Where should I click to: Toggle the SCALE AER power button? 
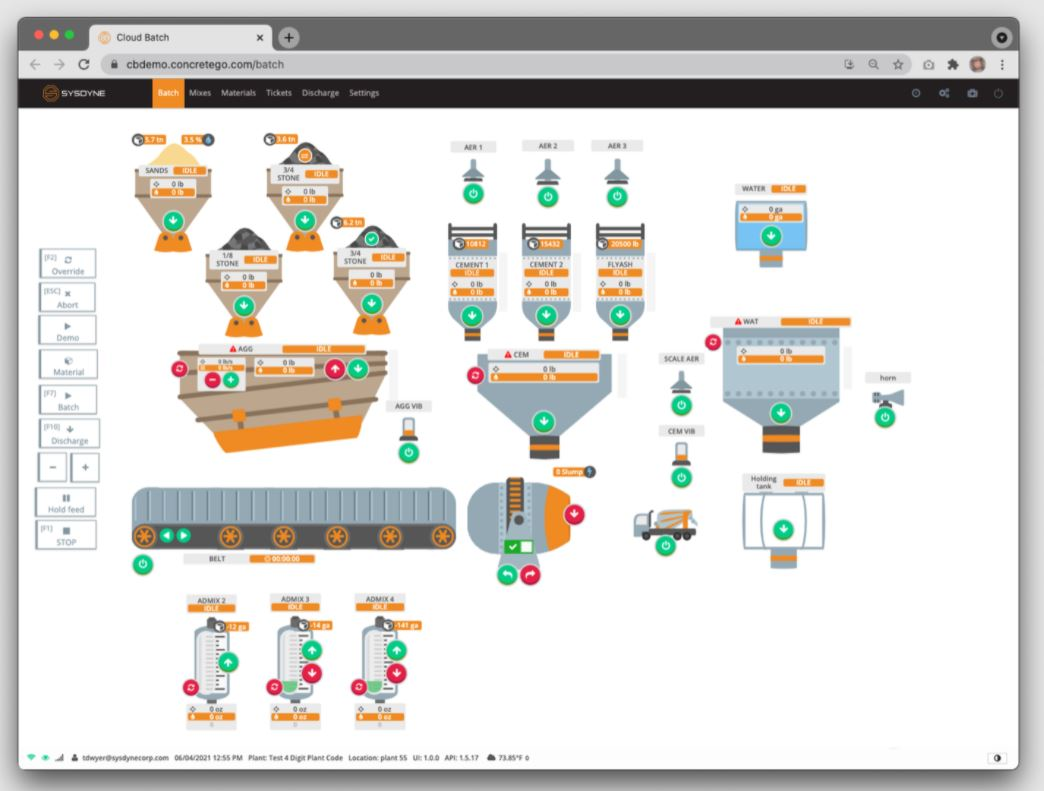coord(682,404)
